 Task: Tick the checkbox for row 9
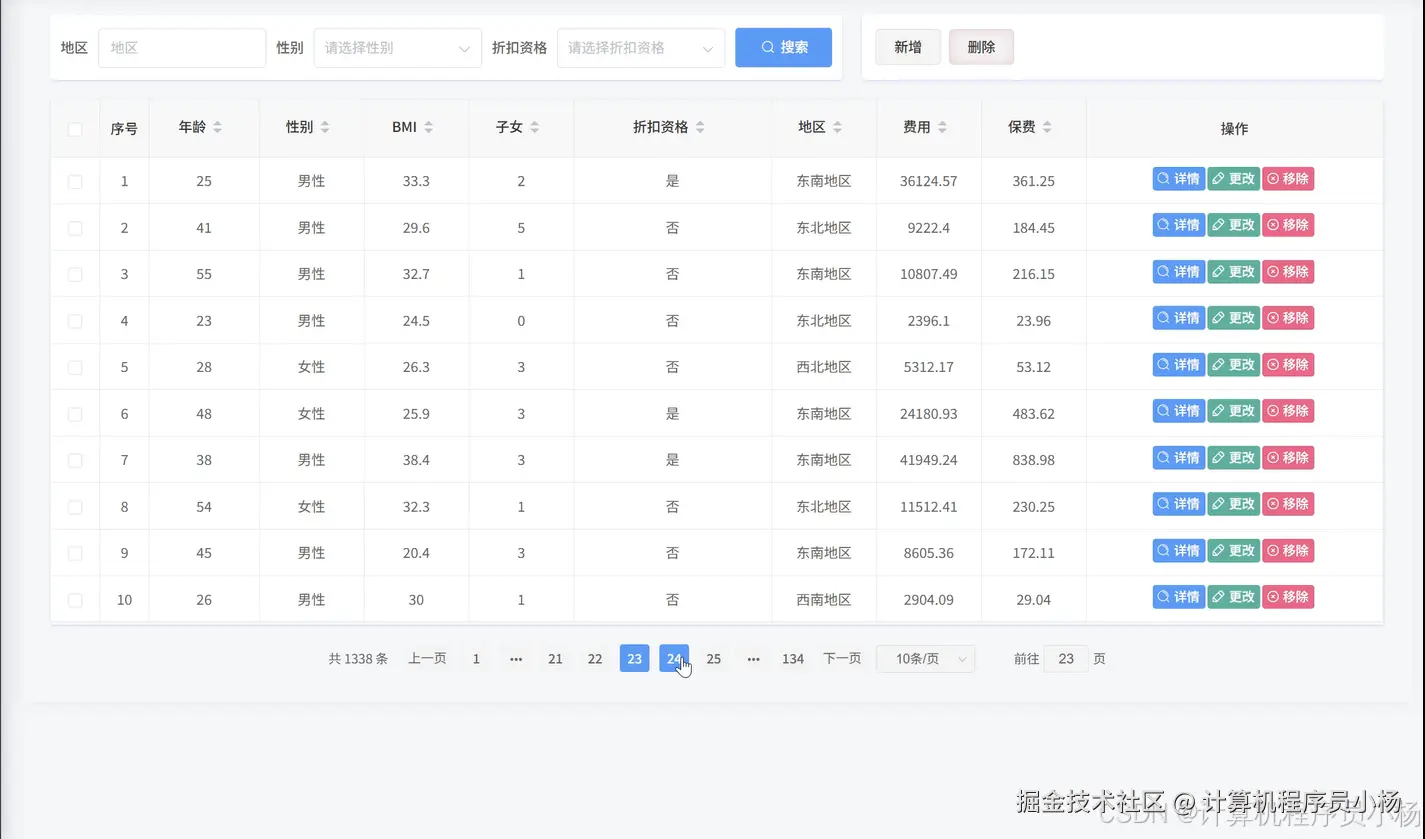[75, 553]
